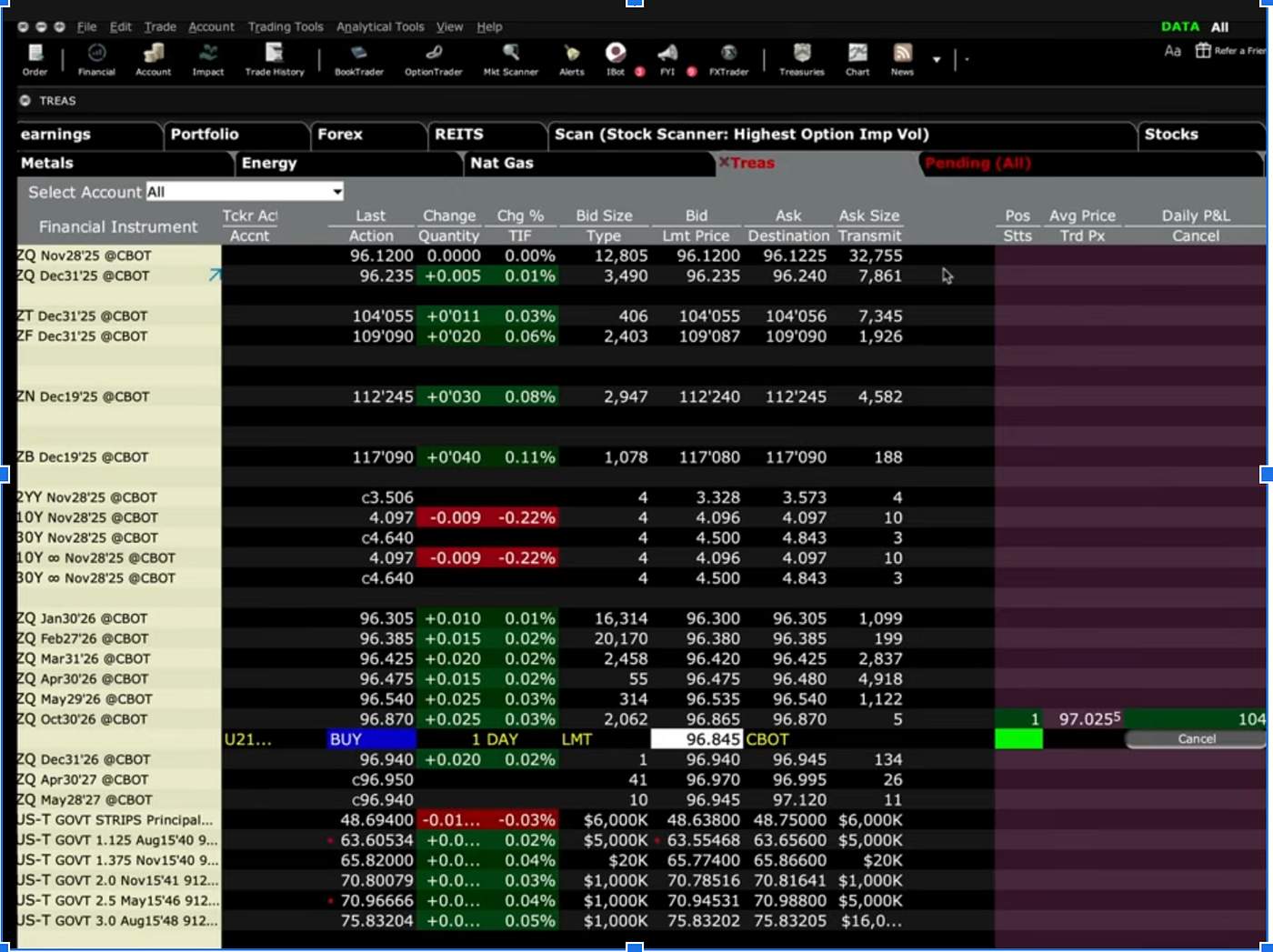
Task: Open the Trade History icon
Action: click(x=275, y=59)
